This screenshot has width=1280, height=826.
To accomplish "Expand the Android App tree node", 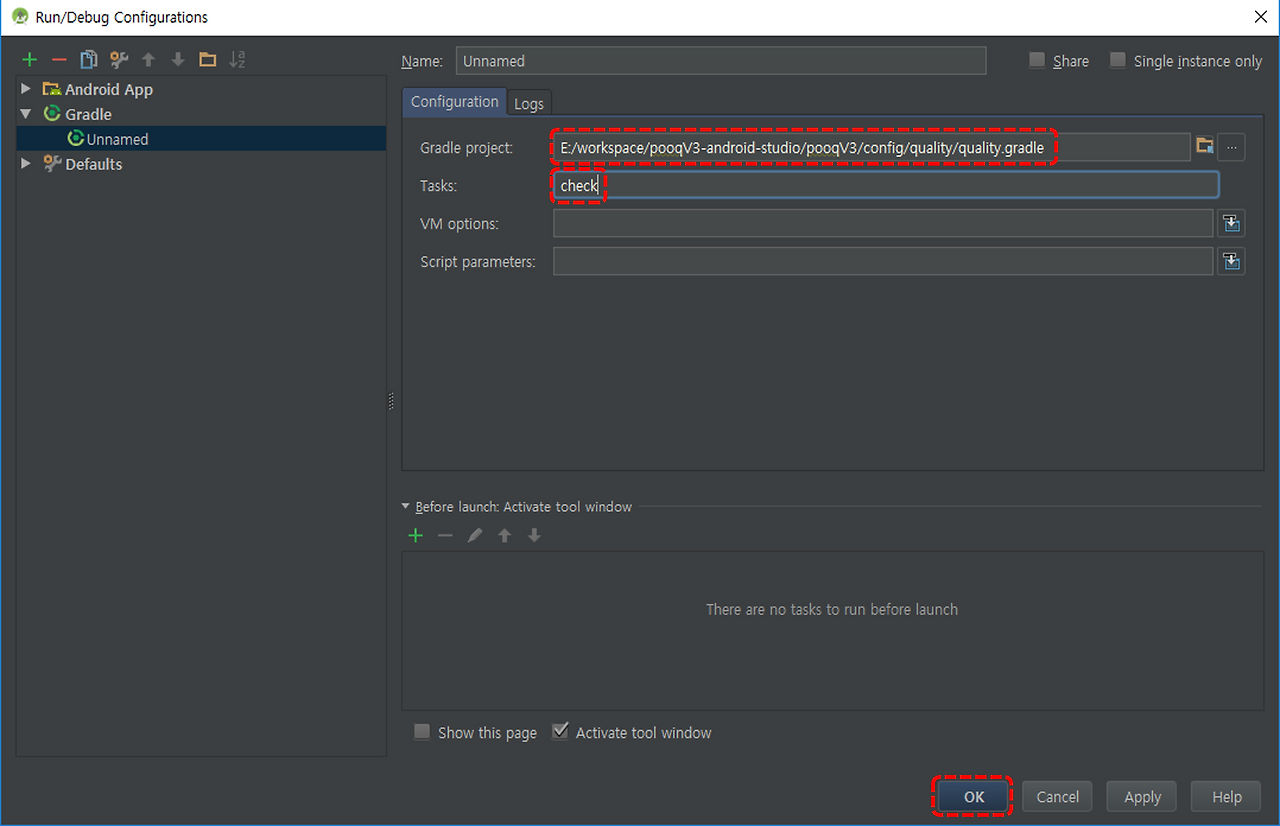I will point(26,89).
